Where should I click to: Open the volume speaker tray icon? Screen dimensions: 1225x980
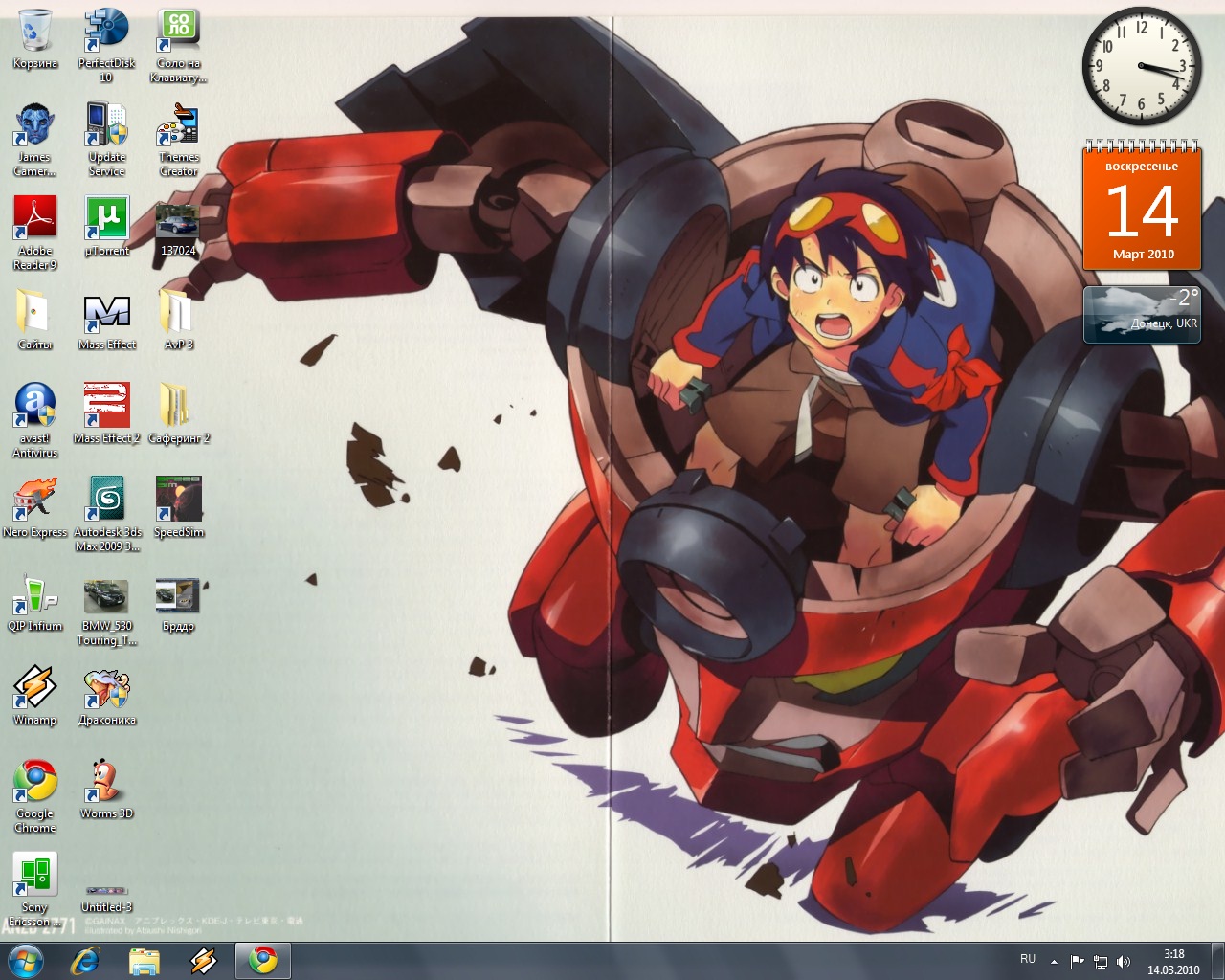(x=1124, y=961)
